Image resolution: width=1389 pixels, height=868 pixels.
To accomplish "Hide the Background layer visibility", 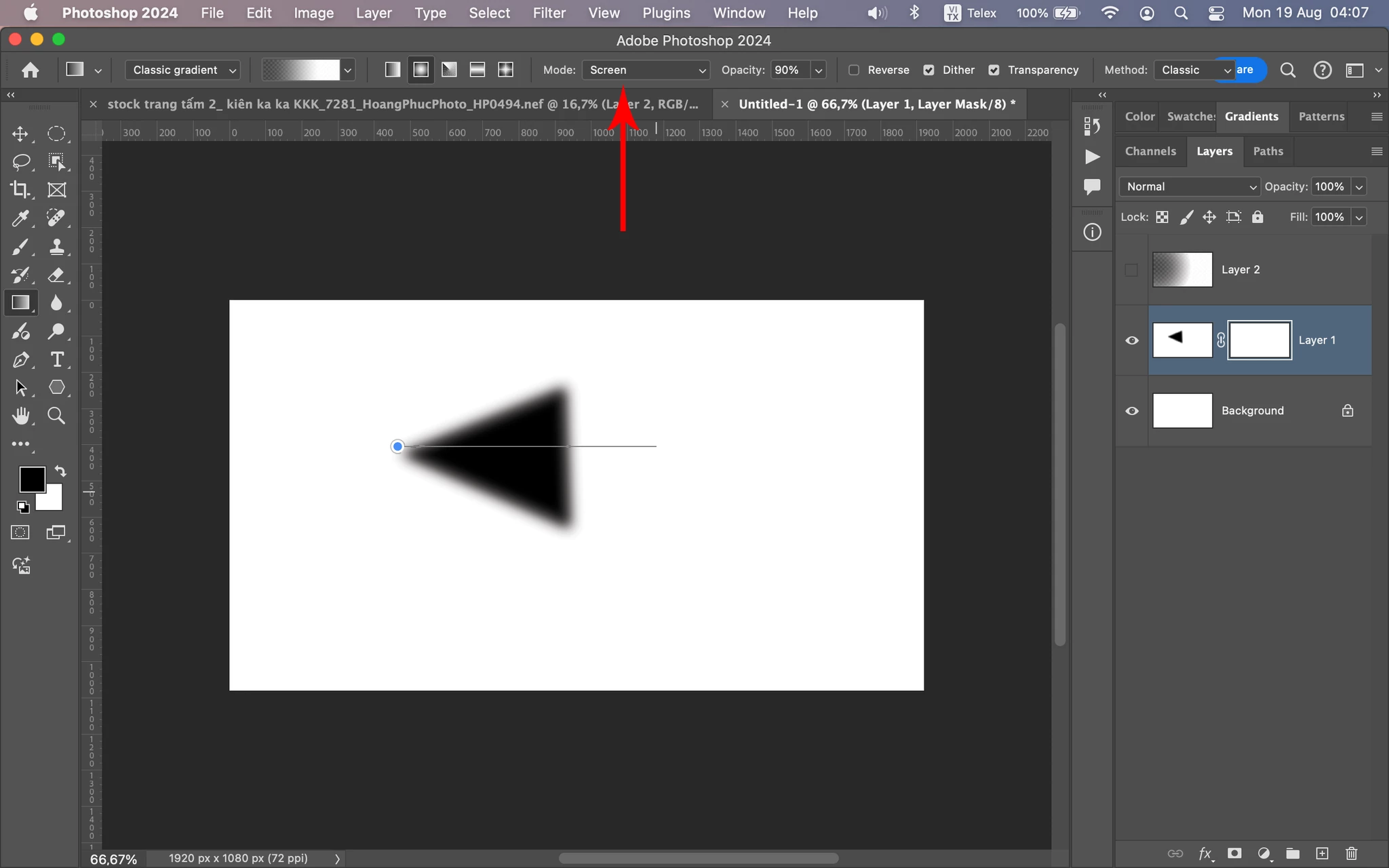I will click(1132, 411).
